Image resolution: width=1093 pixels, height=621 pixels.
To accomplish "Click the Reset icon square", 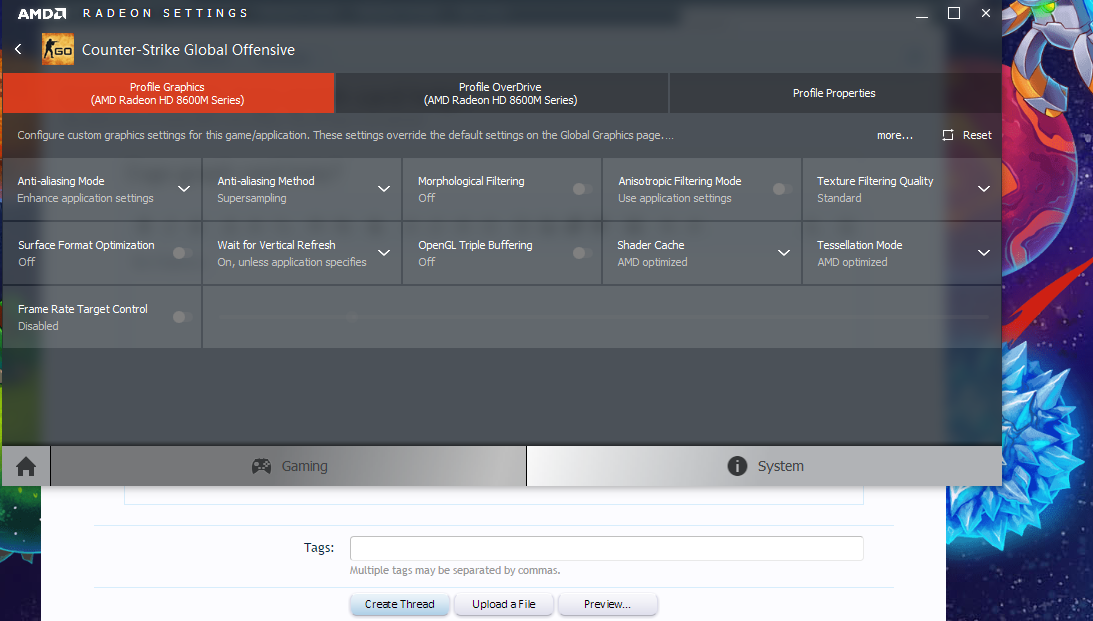I will click(948, 135).
